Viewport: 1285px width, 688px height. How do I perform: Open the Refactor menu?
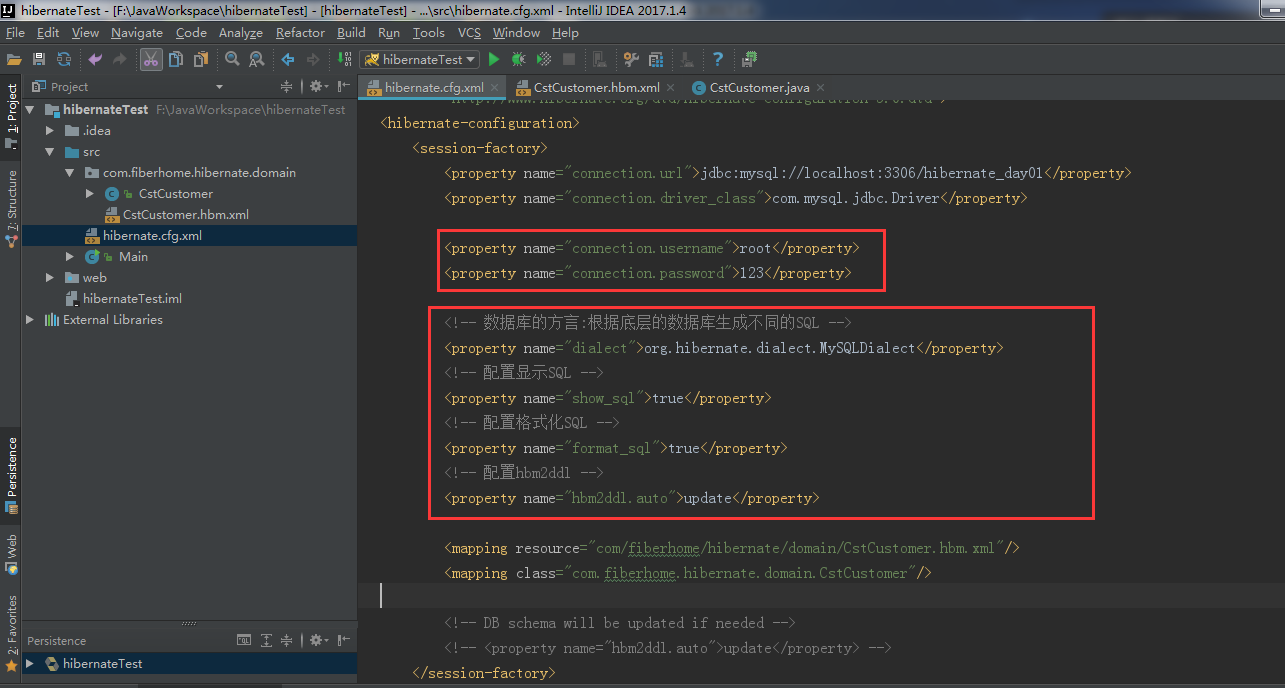[x=300, y=33]
